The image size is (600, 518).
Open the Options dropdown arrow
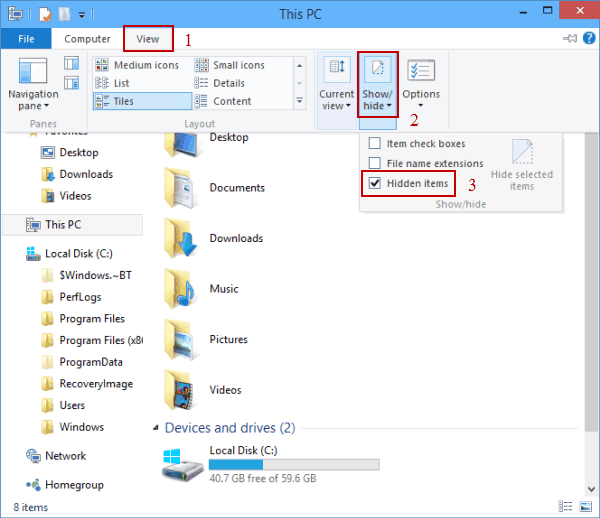point(421,106)
